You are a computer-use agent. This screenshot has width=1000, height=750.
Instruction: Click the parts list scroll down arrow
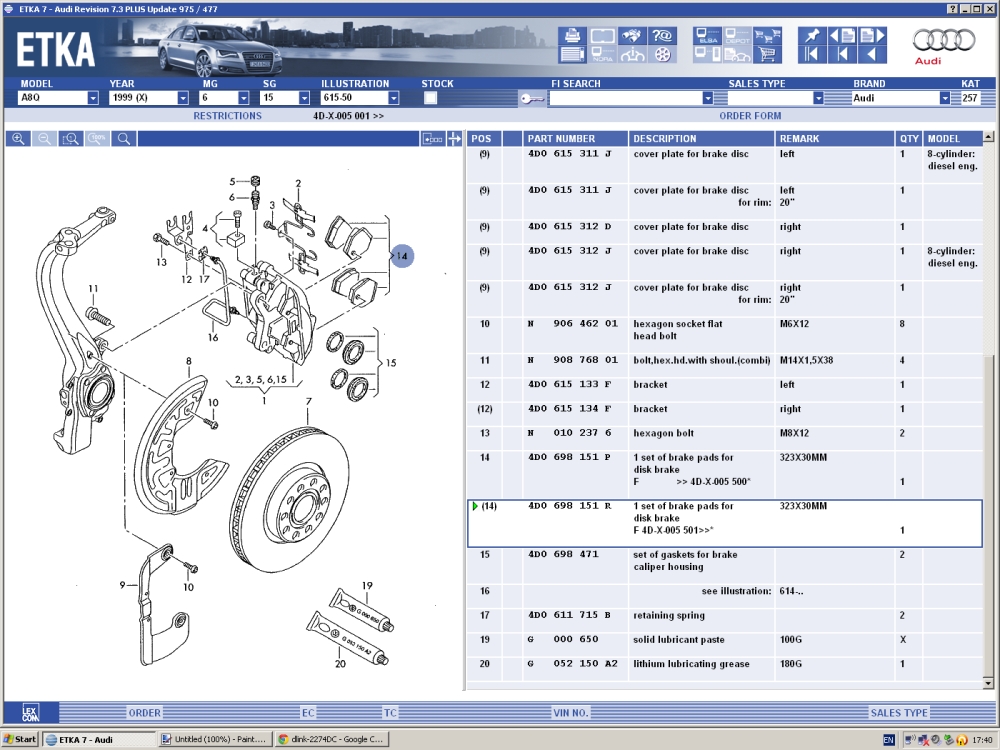989,683
